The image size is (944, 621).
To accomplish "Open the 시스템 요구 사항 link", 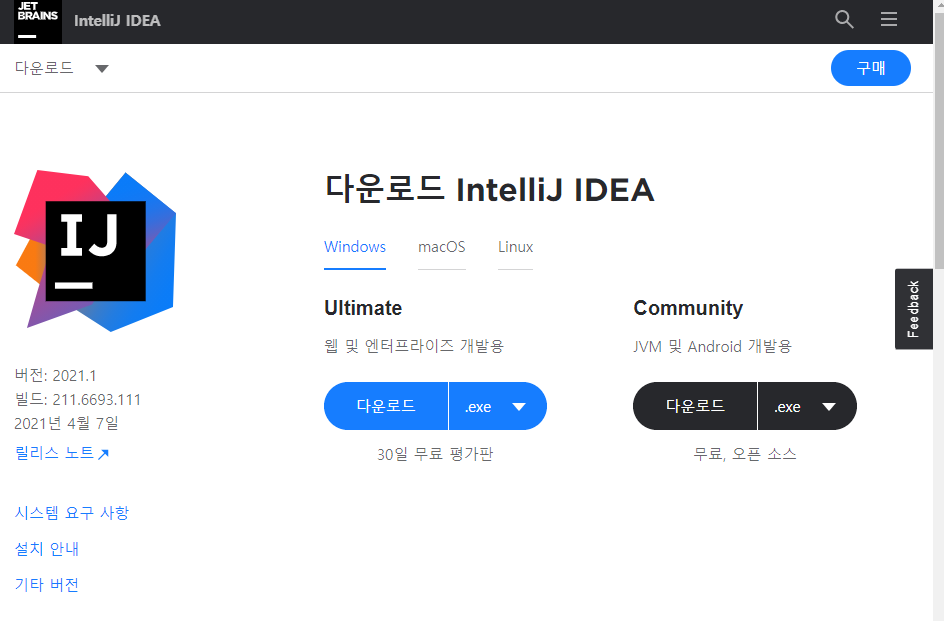I will click(x=72, y=513).
